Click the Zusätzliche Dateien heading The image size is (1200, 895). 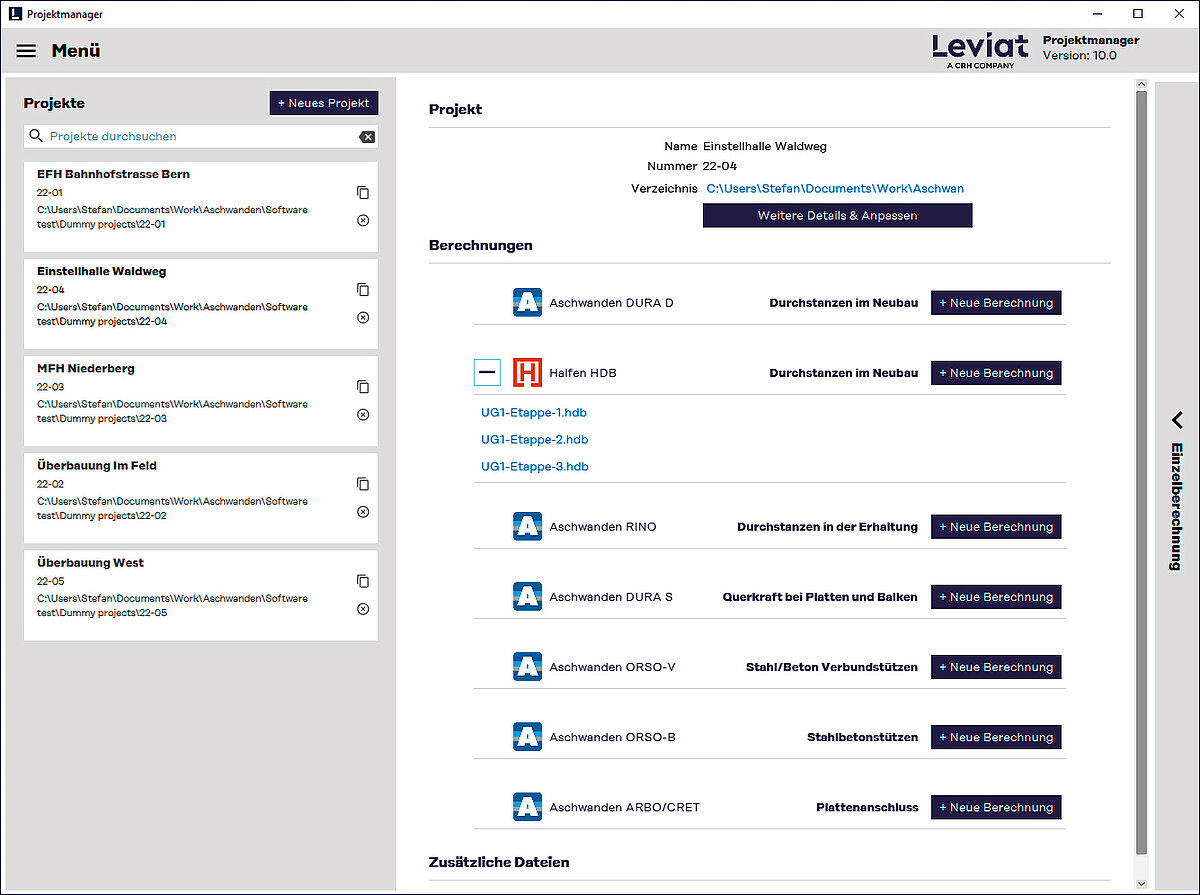(499, 862)
